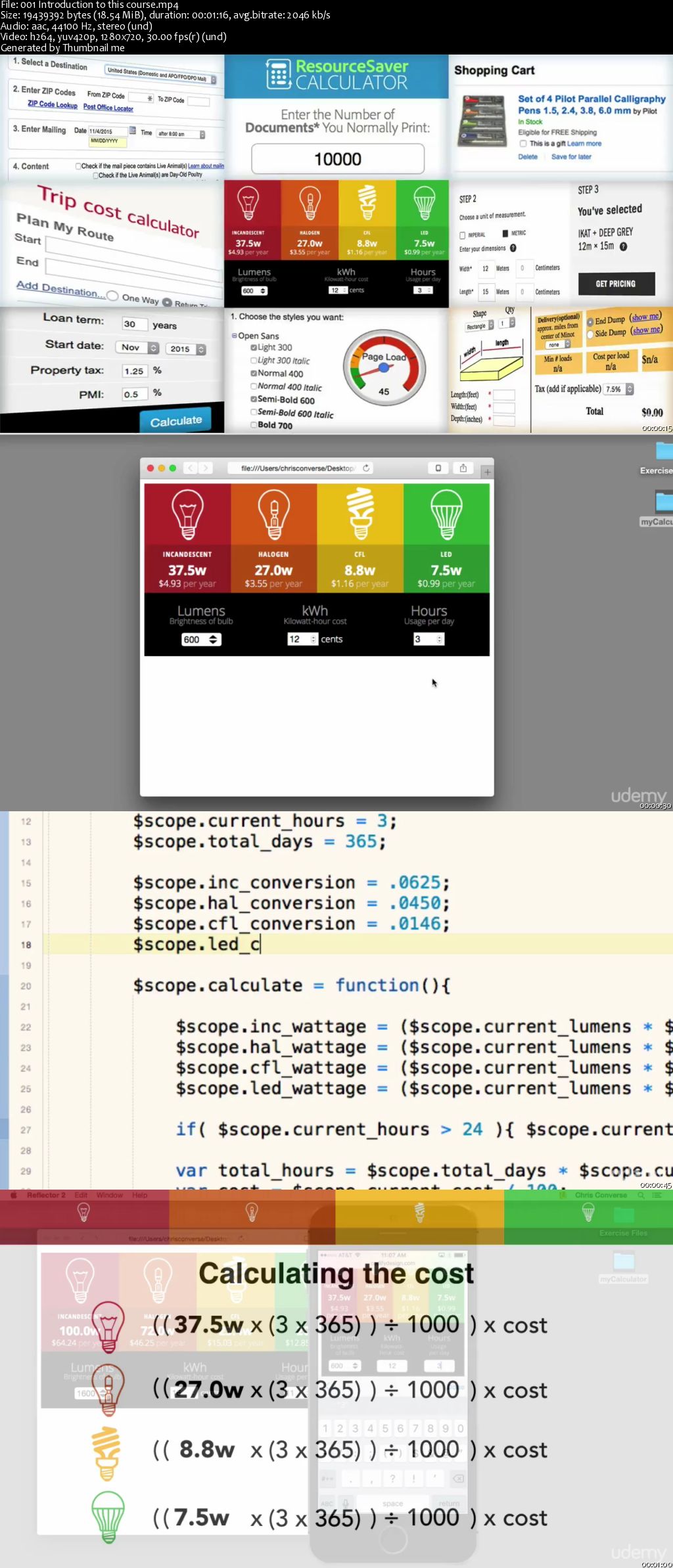Check the Day-Old Poultry checkbox

click(x=95, y=175)
